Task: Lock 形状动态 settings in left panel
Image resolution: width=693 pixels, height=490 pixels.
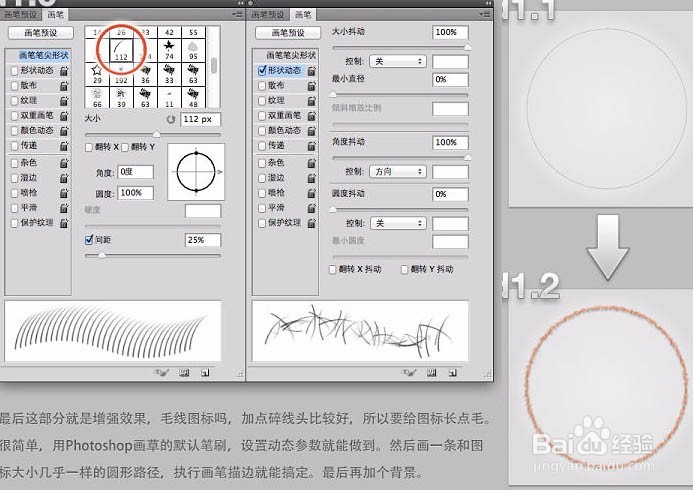Action: (x=64, y=71)
